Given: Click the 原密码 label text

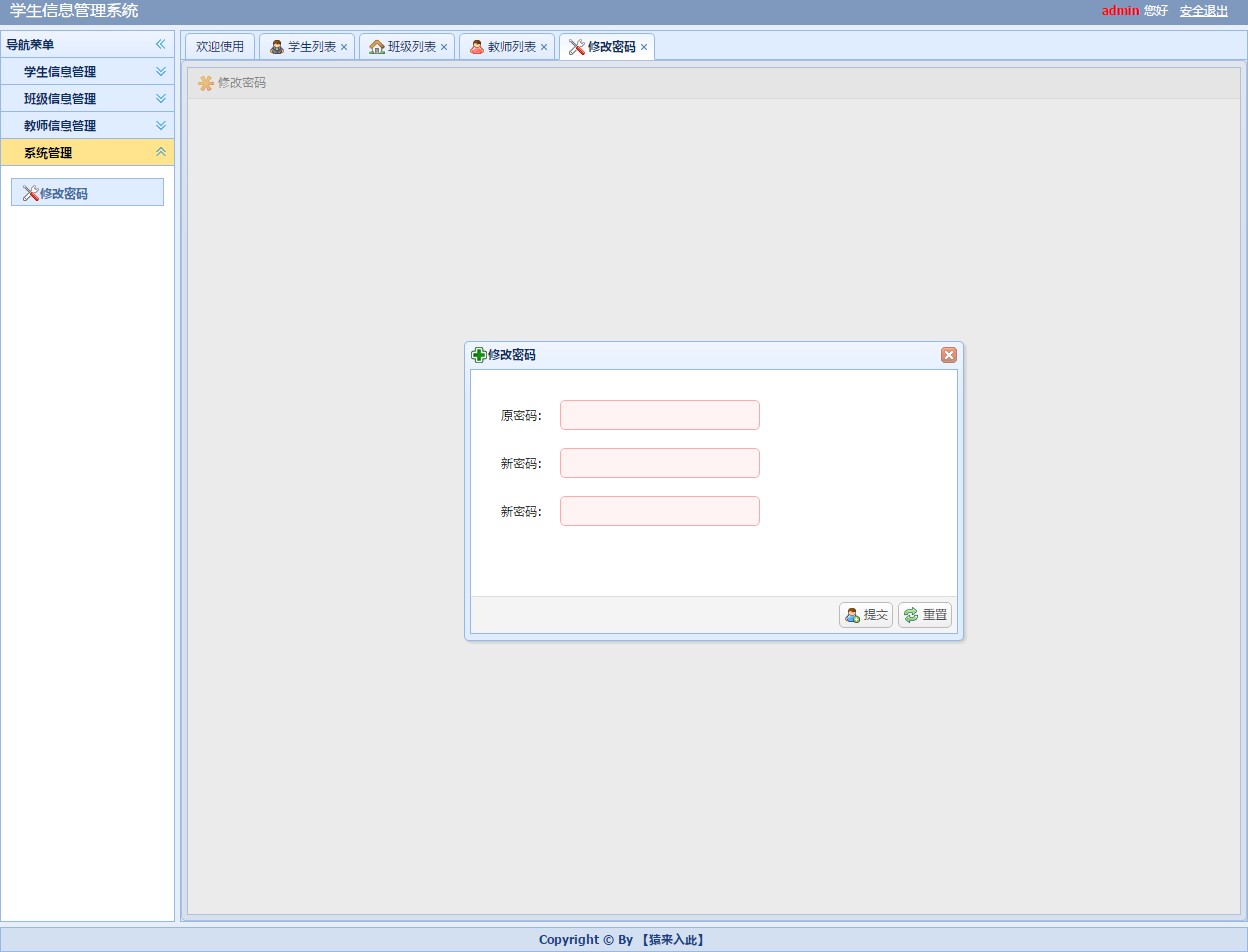Looking at the screenshot, I should pos(521,415).
